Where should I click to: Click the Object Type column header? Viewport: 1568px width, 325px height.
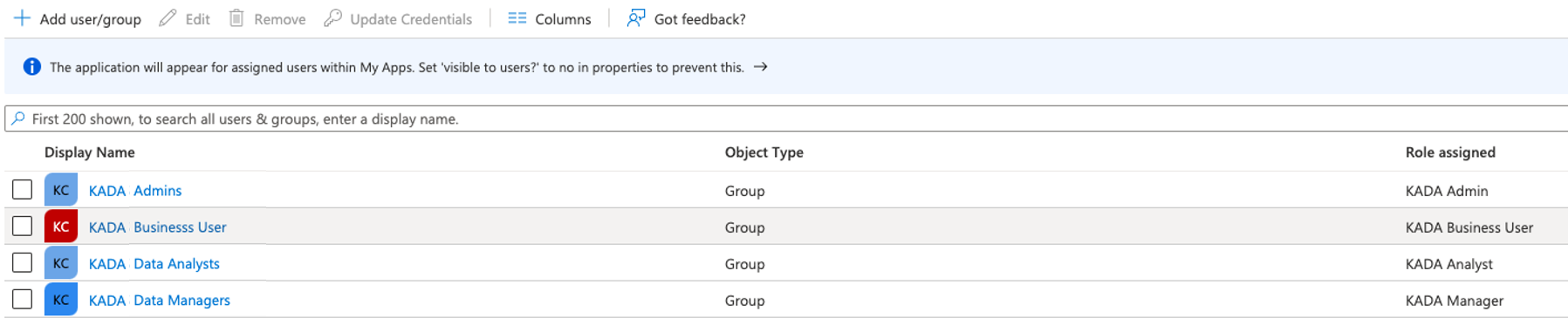[764, 152]
